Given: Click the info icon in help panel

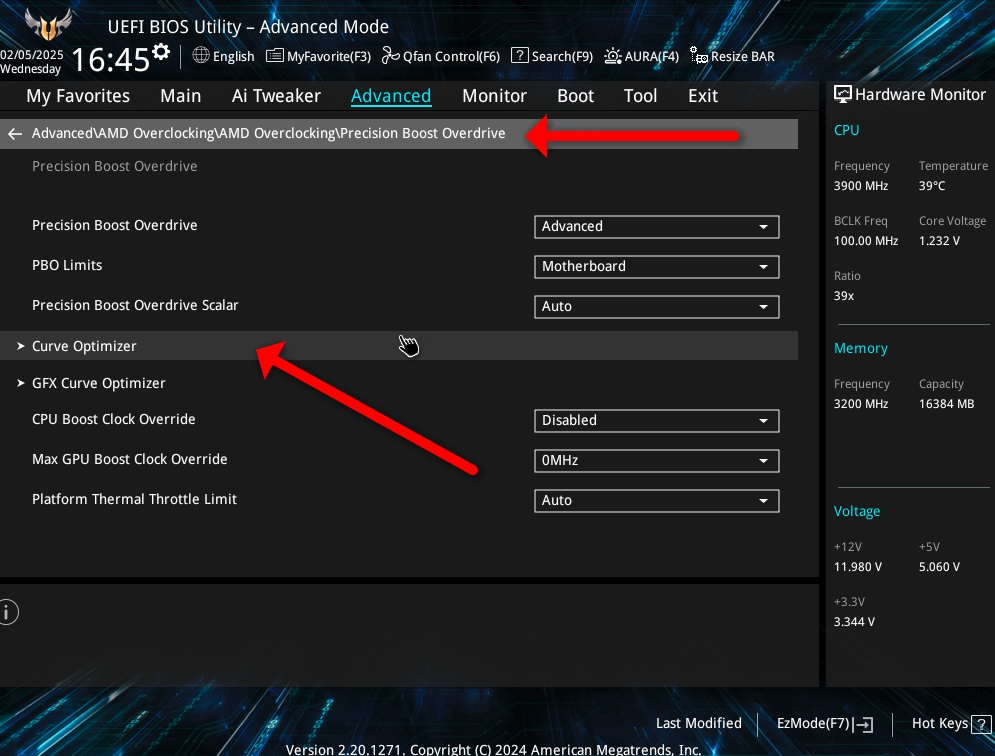Looking at the screenshot, I should click(7, 612).
